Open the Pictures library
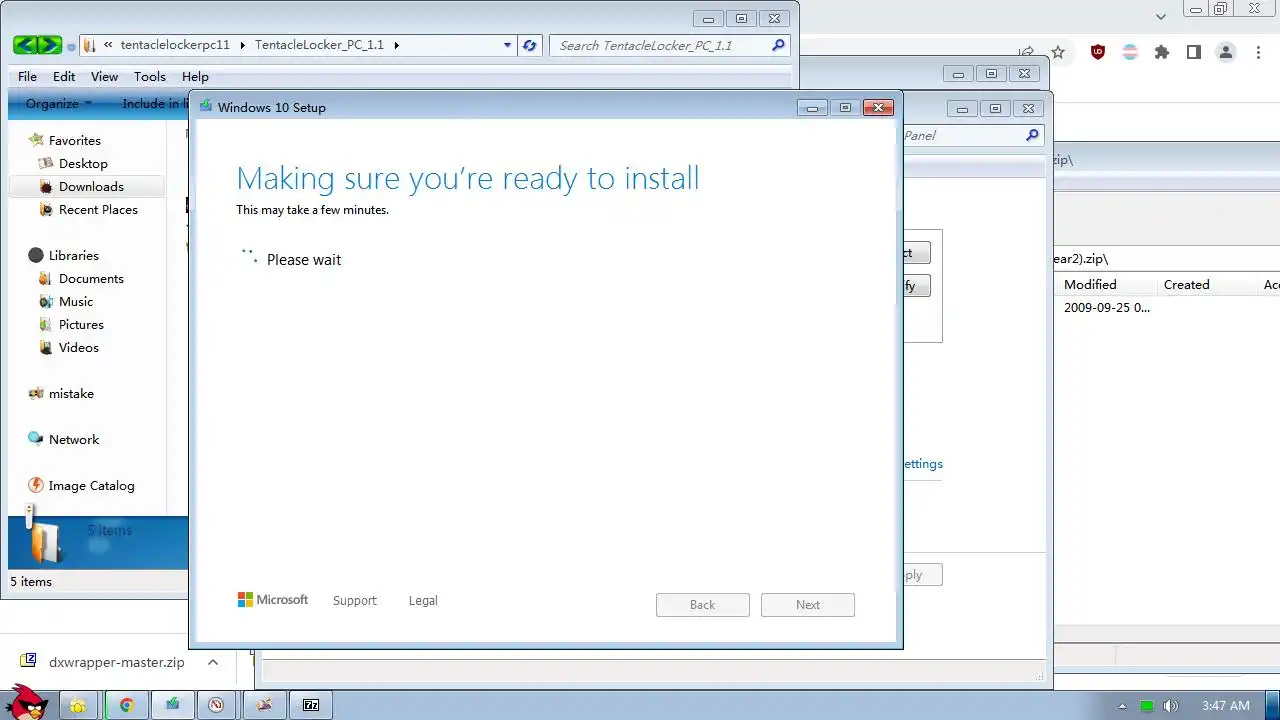The width and height of the screenshot is (1280, 720). tap(81, 325)
